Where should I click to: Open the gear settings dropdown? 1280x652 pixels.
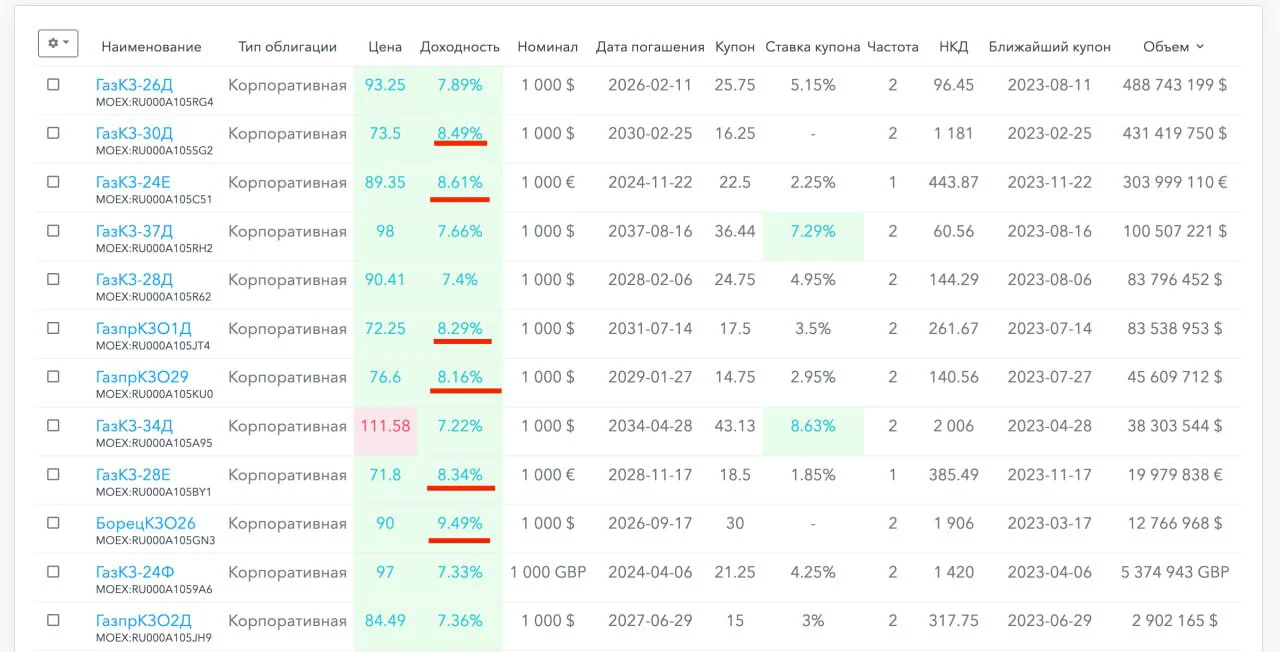point(57,43)
